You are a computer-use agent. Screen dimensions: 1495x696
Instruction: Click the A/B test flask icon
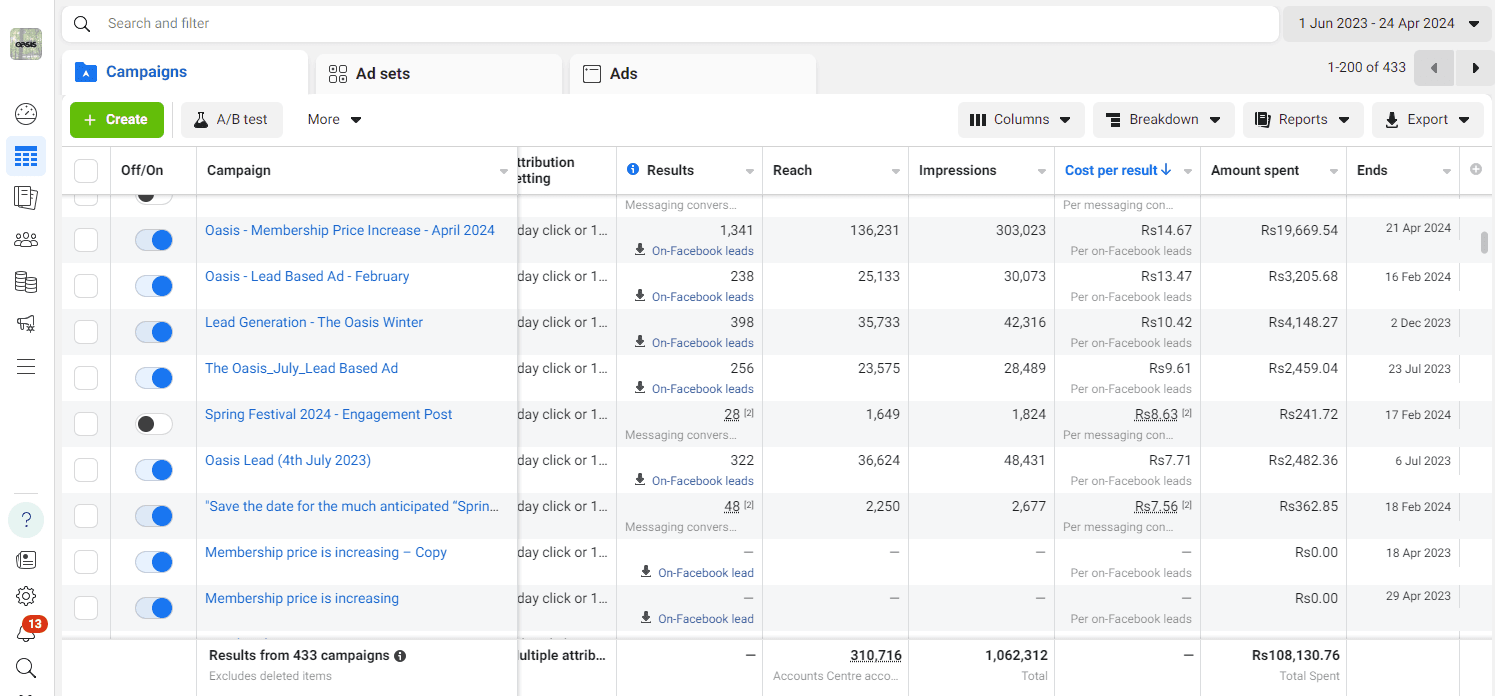[x=200, y=119]
